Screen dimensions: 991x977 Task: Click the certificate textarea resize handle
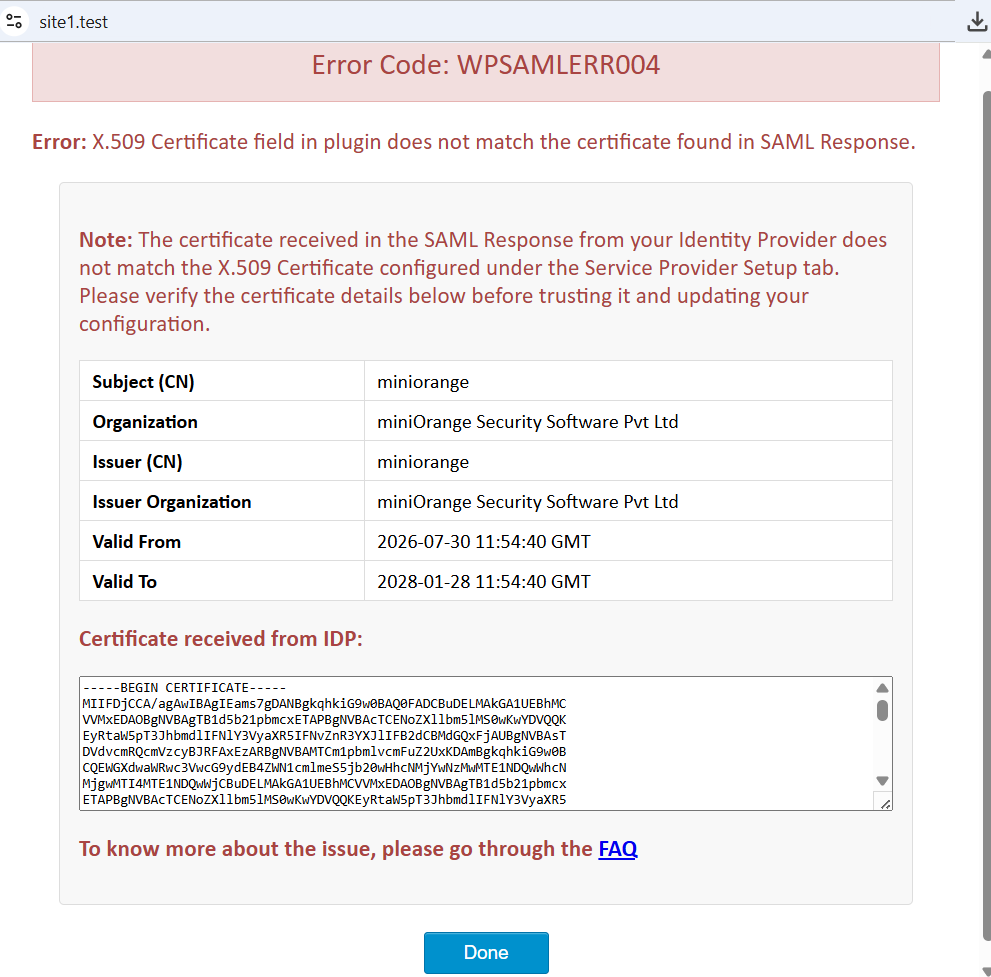[885, 803]
